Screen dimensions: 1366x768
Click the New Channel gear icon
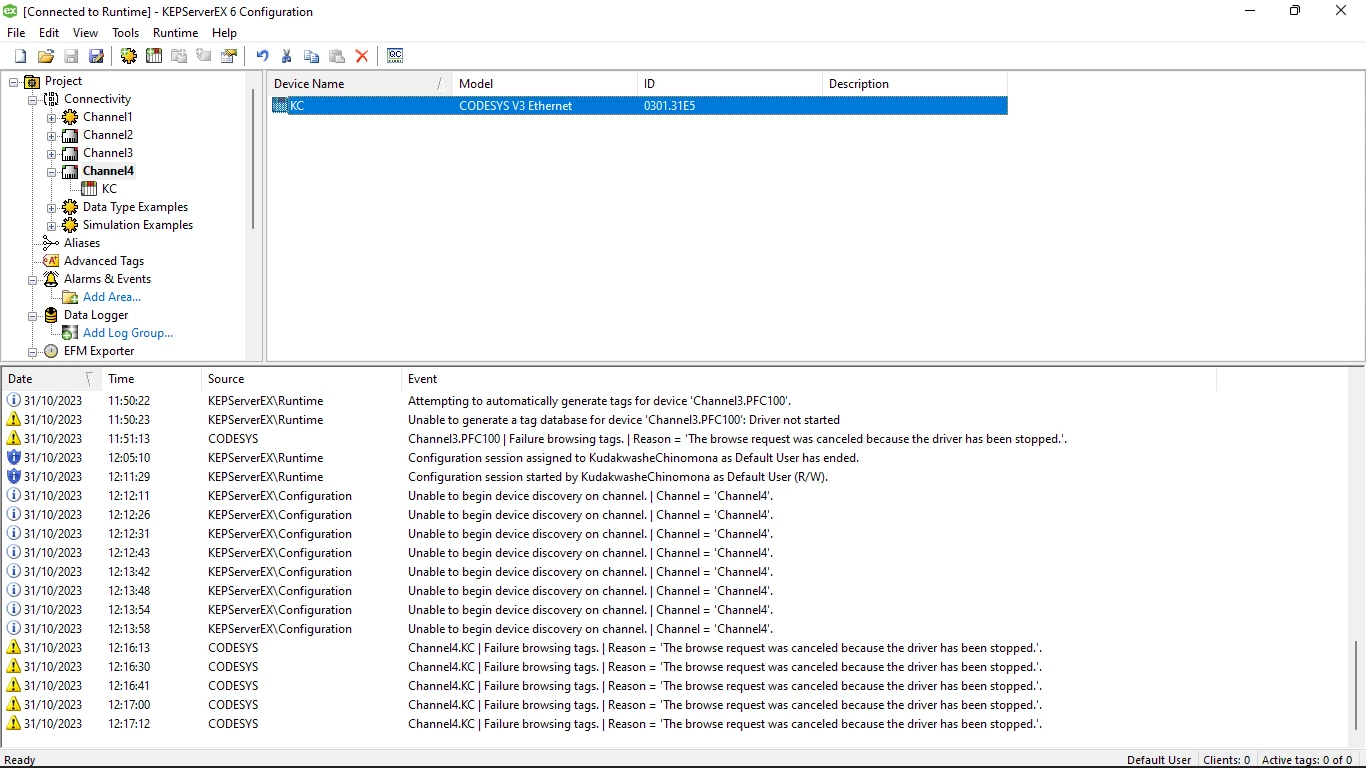click(129, 56)
